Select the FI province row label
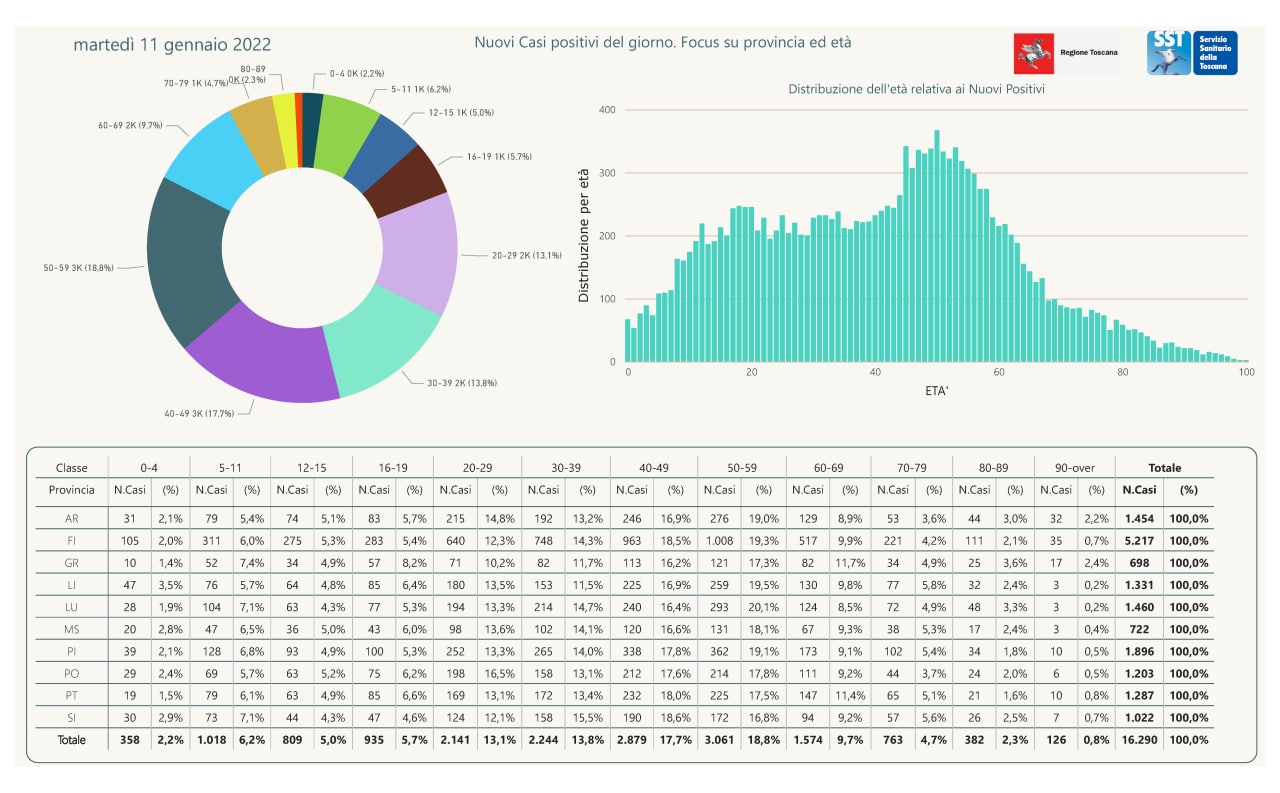1280x793 pixels. click(71, 541)
